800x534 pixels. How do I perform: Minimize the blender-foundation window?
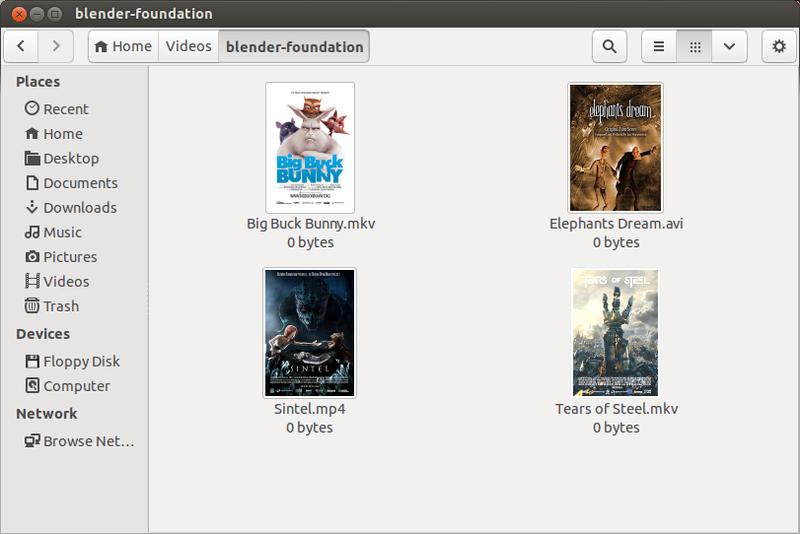37,14
